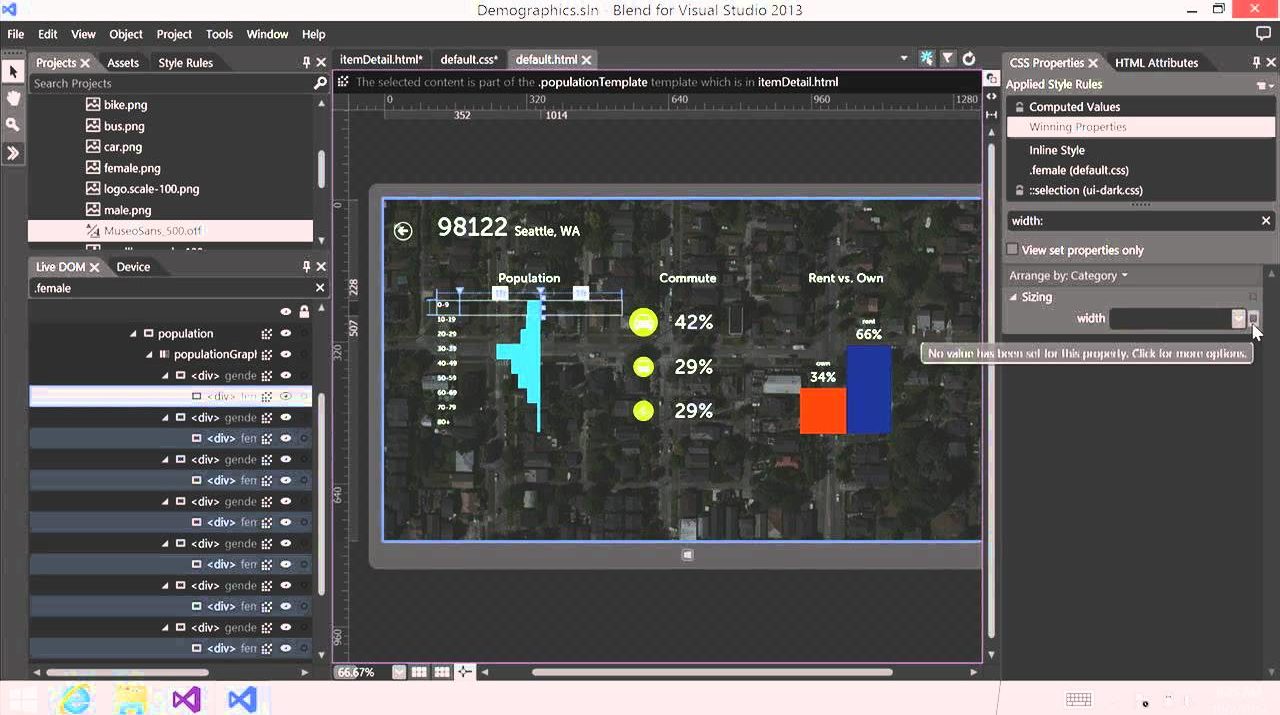Expand the tools panel double chevron

click(x=13, y=153)
